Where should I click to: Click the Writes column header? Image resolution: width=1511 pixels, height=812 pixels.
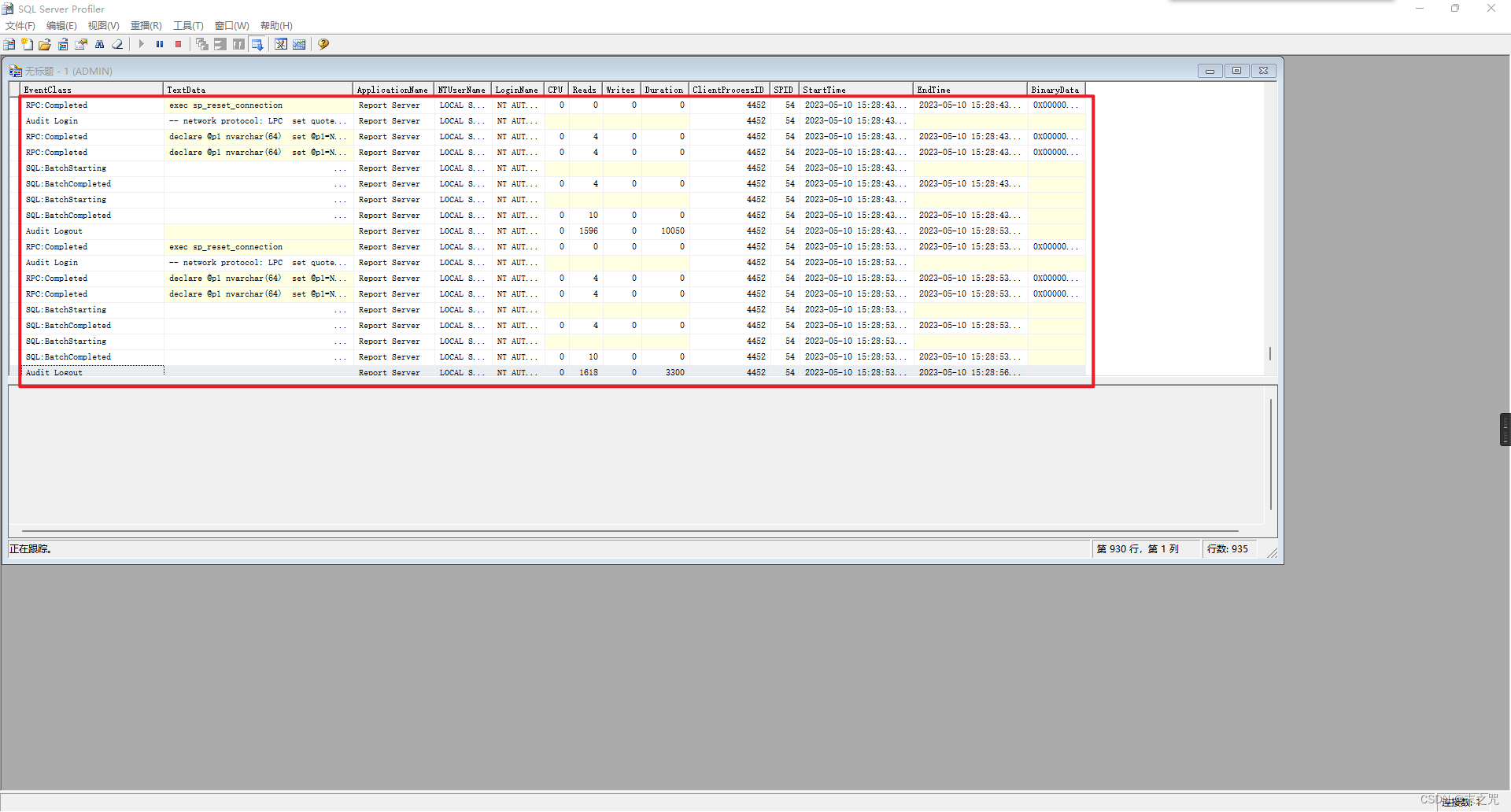click(622, 90)
